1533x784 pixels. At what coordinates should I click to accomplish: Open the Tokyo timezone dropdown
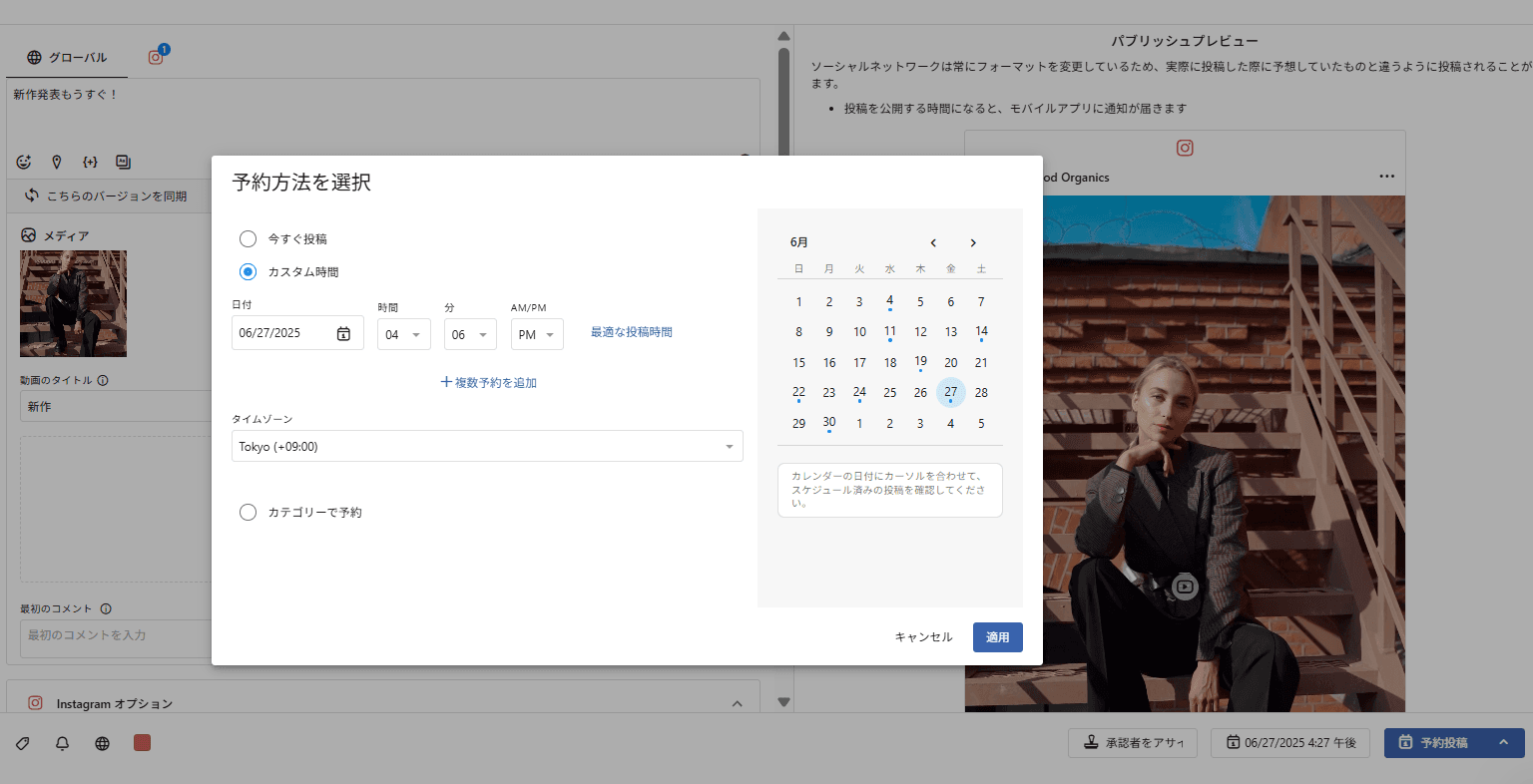[487, 447]
